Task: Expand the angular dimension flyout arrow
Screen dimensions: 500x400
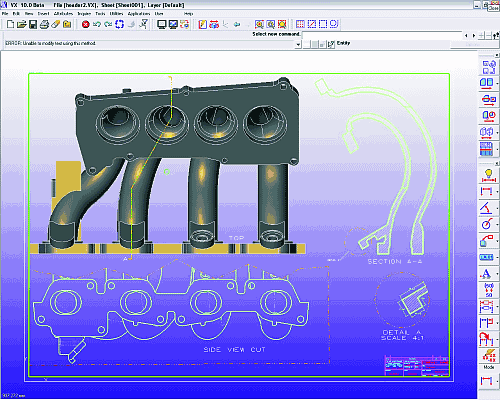Action: click(497, 208)
